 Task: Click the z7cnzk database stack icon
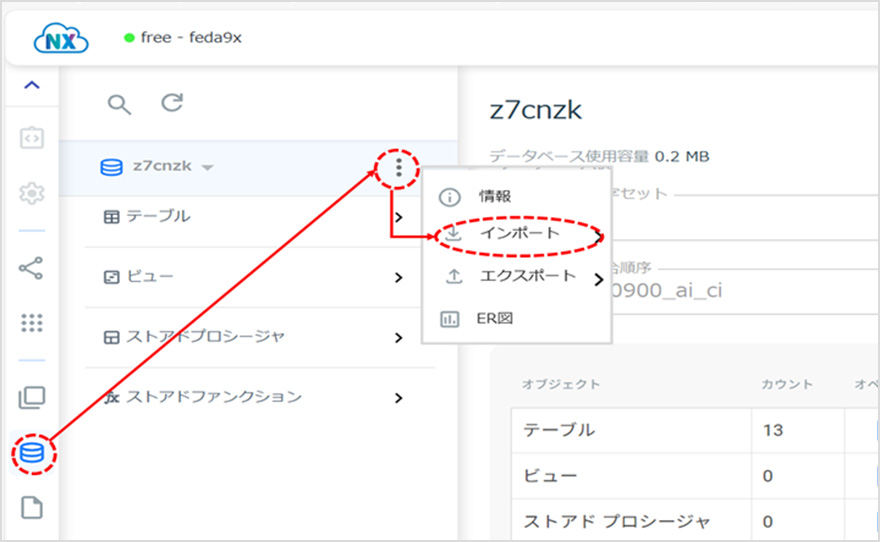pyautogui.click(x=112, y=167)
